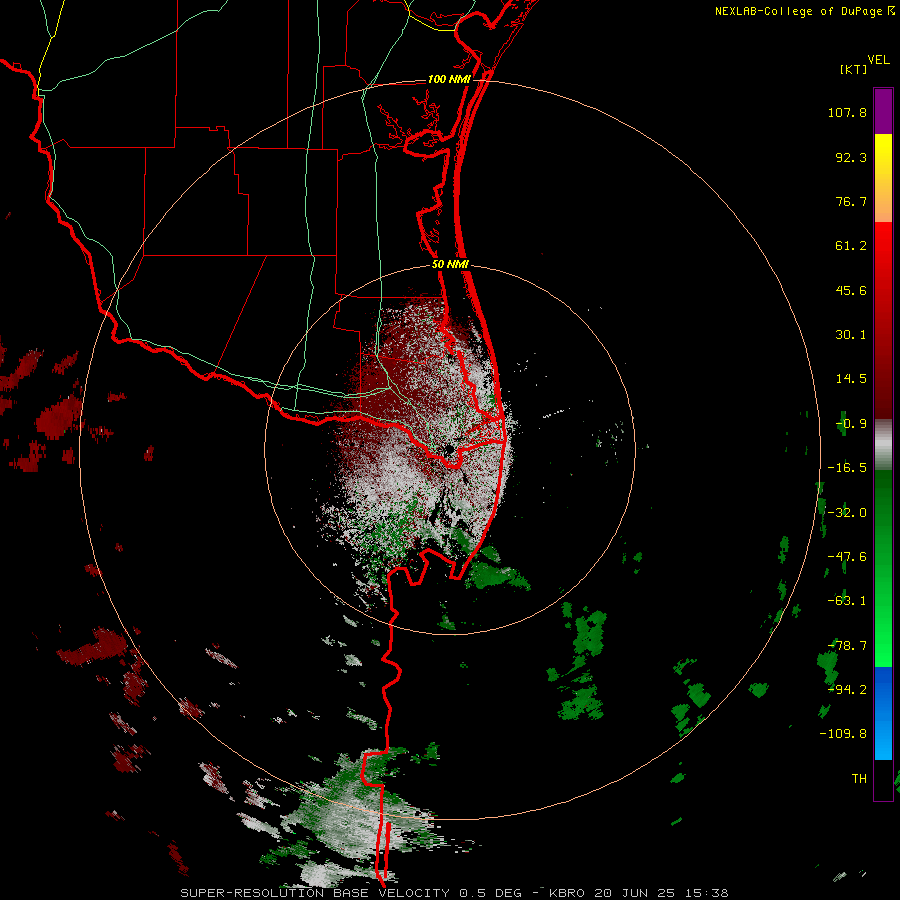Pick the purple segment of the color bar

click(x=883, y=112)
